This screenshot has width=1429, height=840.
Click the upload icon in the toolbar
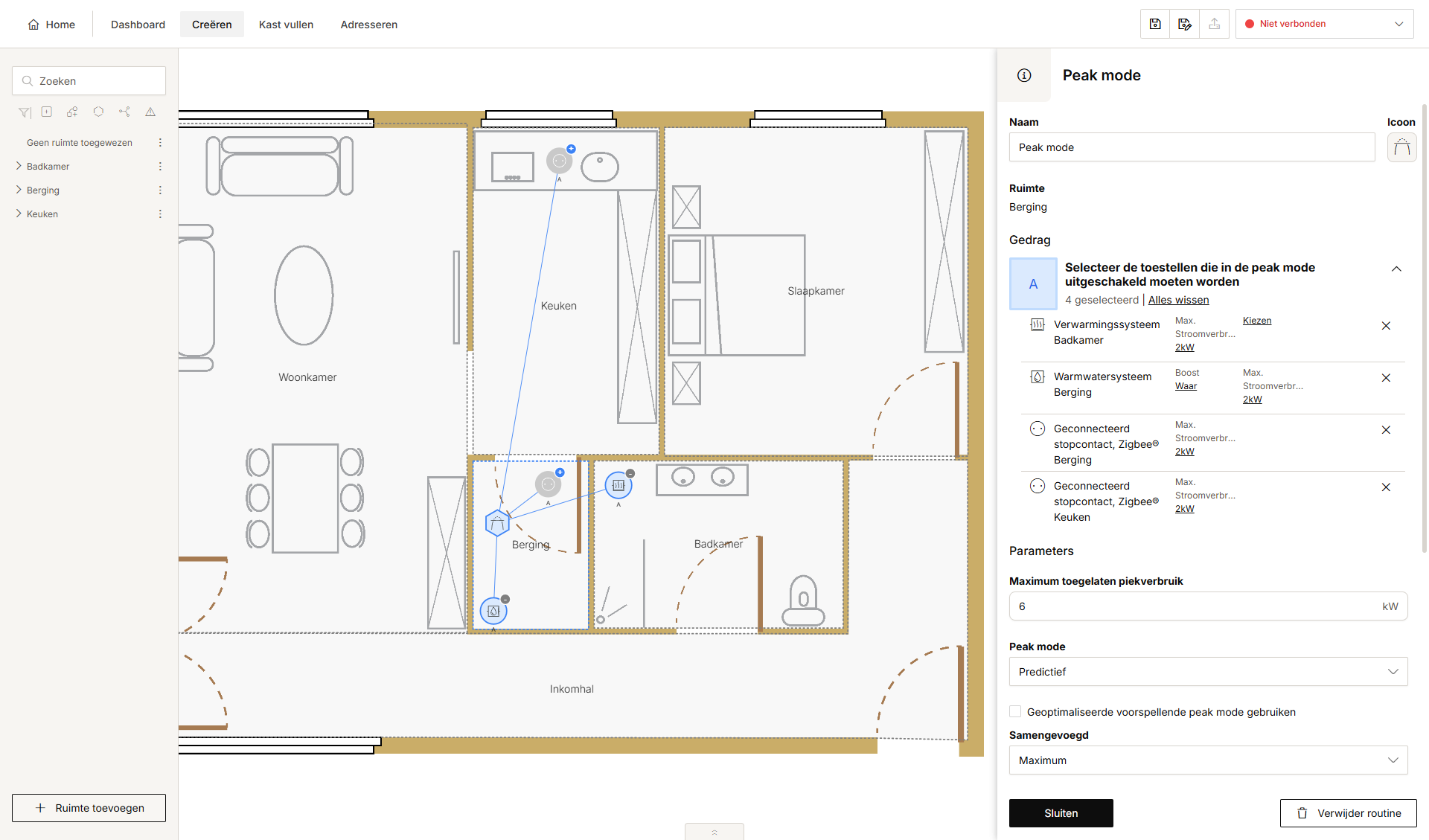[x=1215, y=24]
